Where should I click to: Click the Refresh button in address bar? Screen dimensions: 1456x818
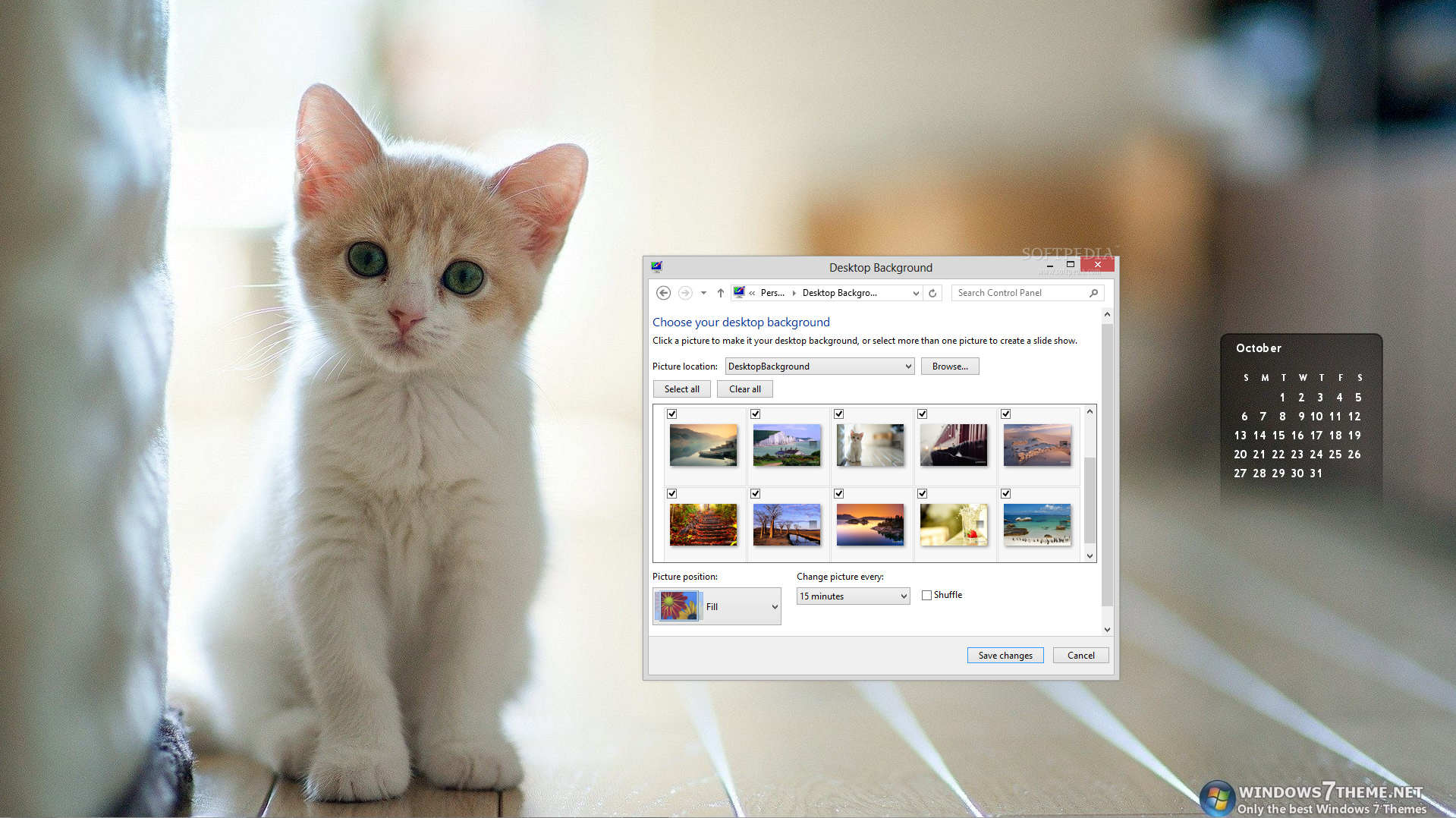click(932, 293)
